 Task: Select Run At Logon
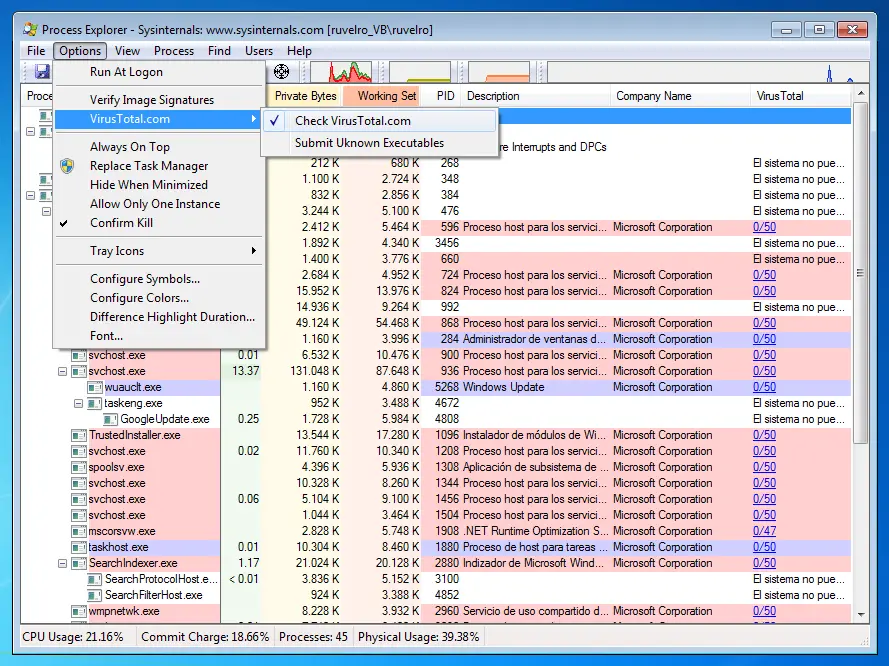pyautogui.click(x=159, y=72)
